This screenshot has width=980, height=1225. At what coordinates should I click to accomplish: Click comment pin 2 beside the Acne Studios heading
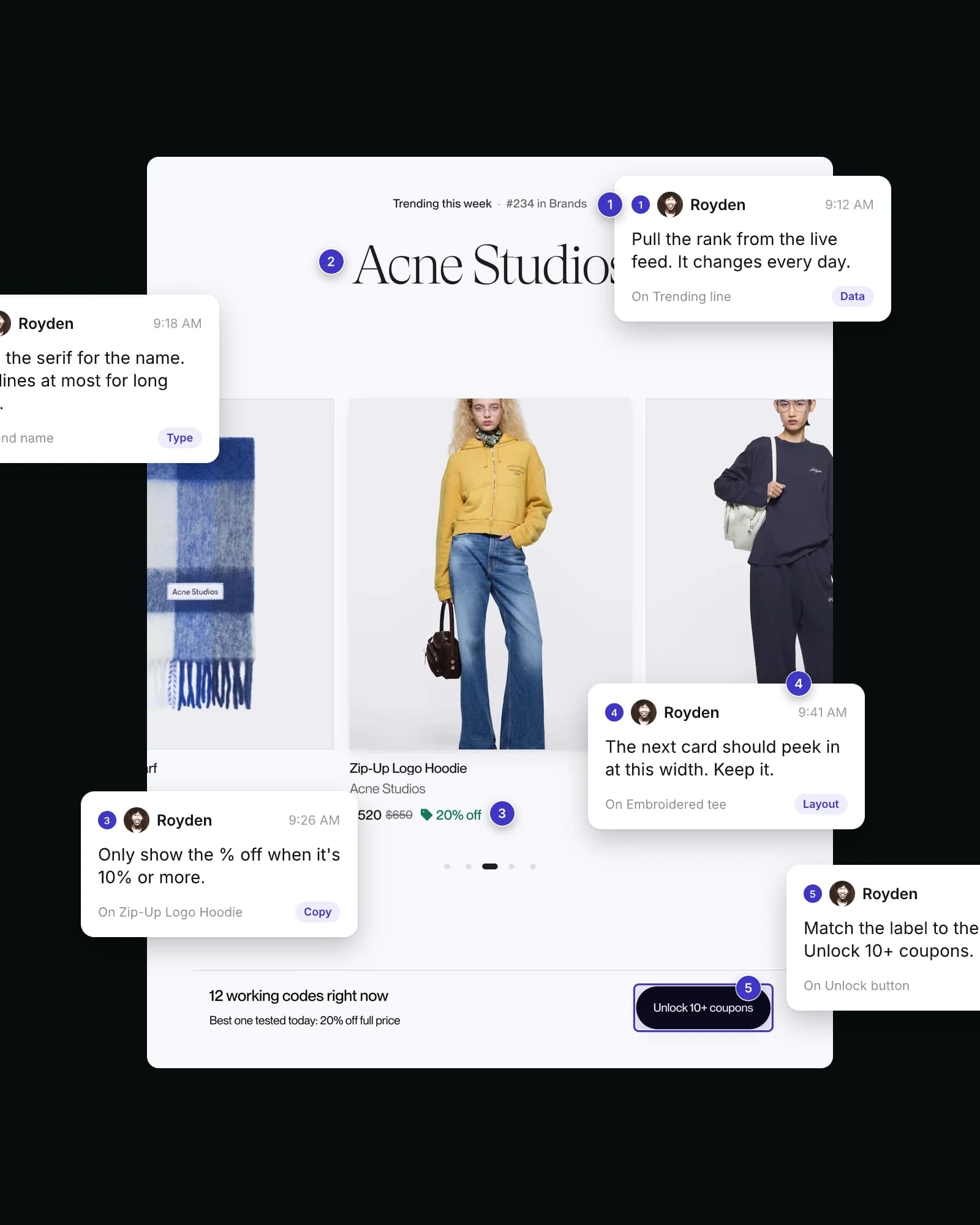[x=331, y=262]
